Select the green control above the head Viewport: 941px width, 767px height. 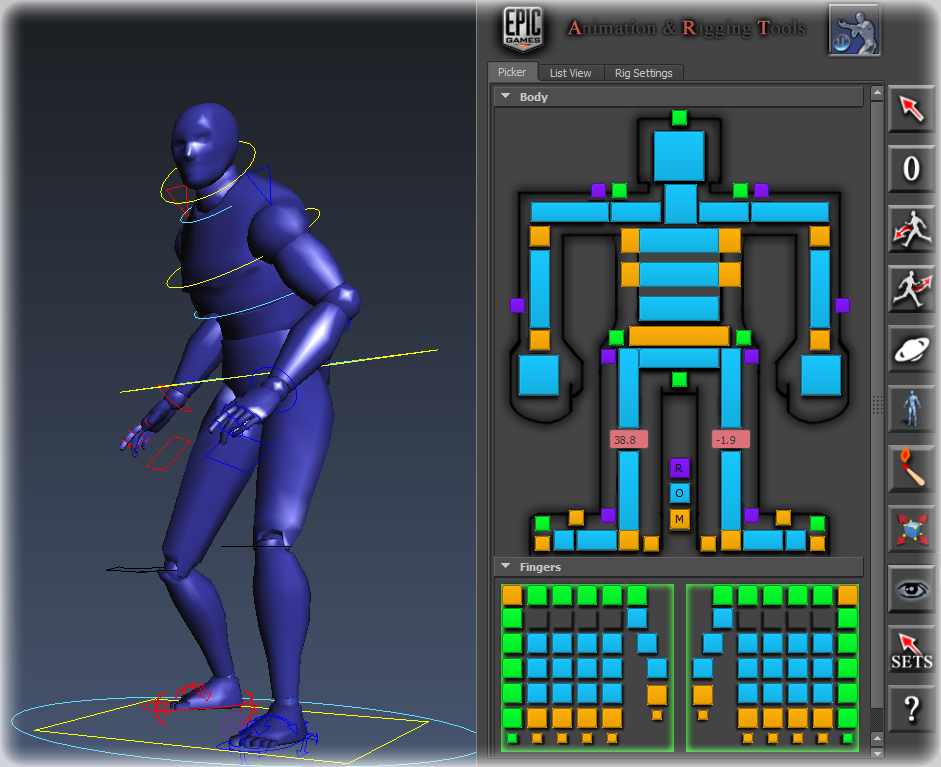pyautogui.click(x=679, y=118)
